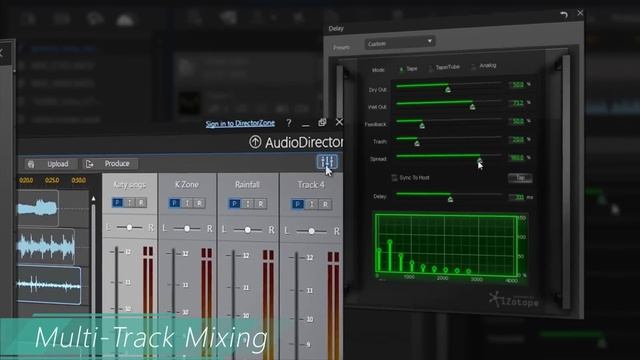Click the Spread percentage value field
The image size is (640, 360).
[x=517, y=158]
